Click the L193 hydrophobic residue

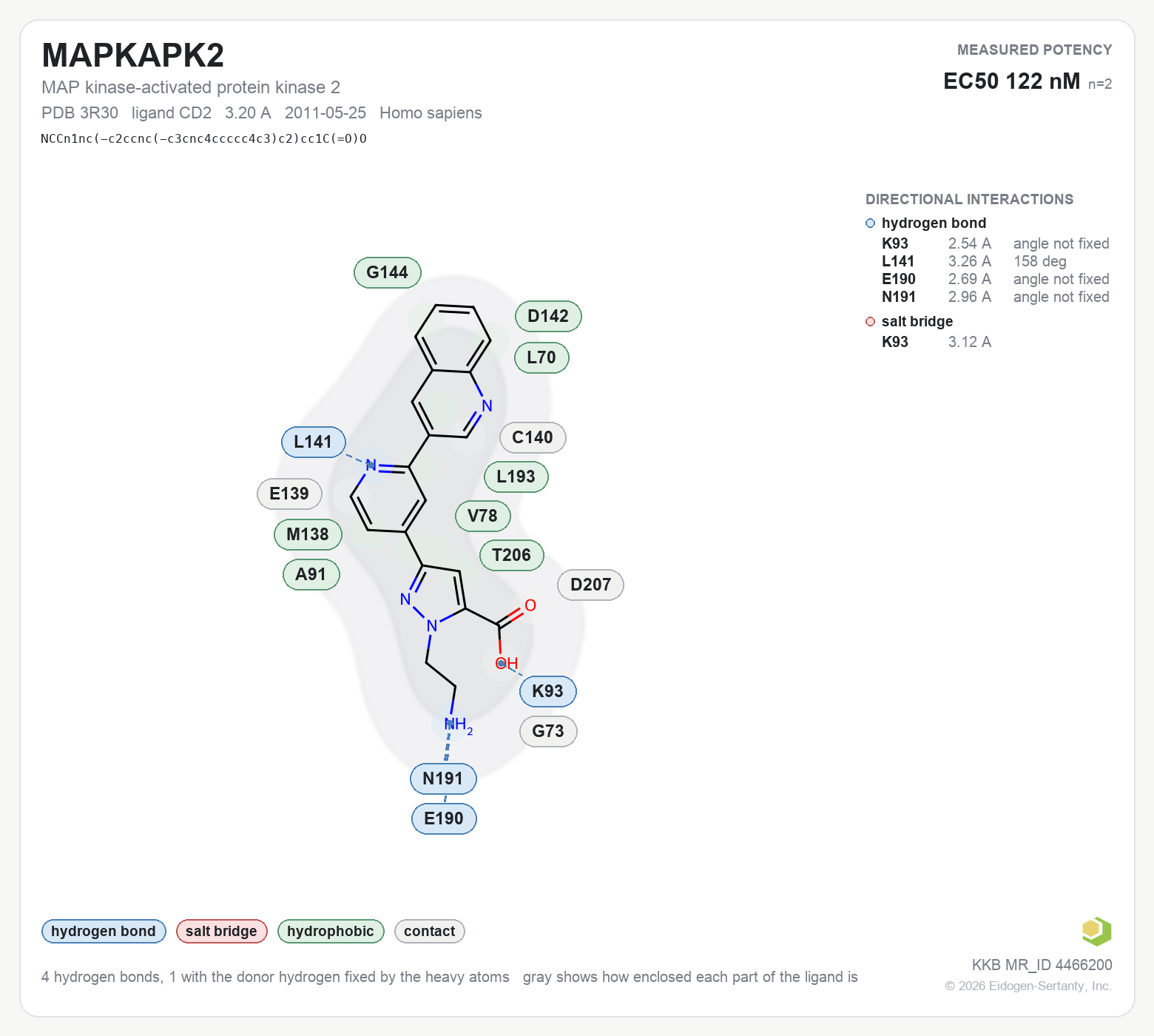(x=516, y=477)
